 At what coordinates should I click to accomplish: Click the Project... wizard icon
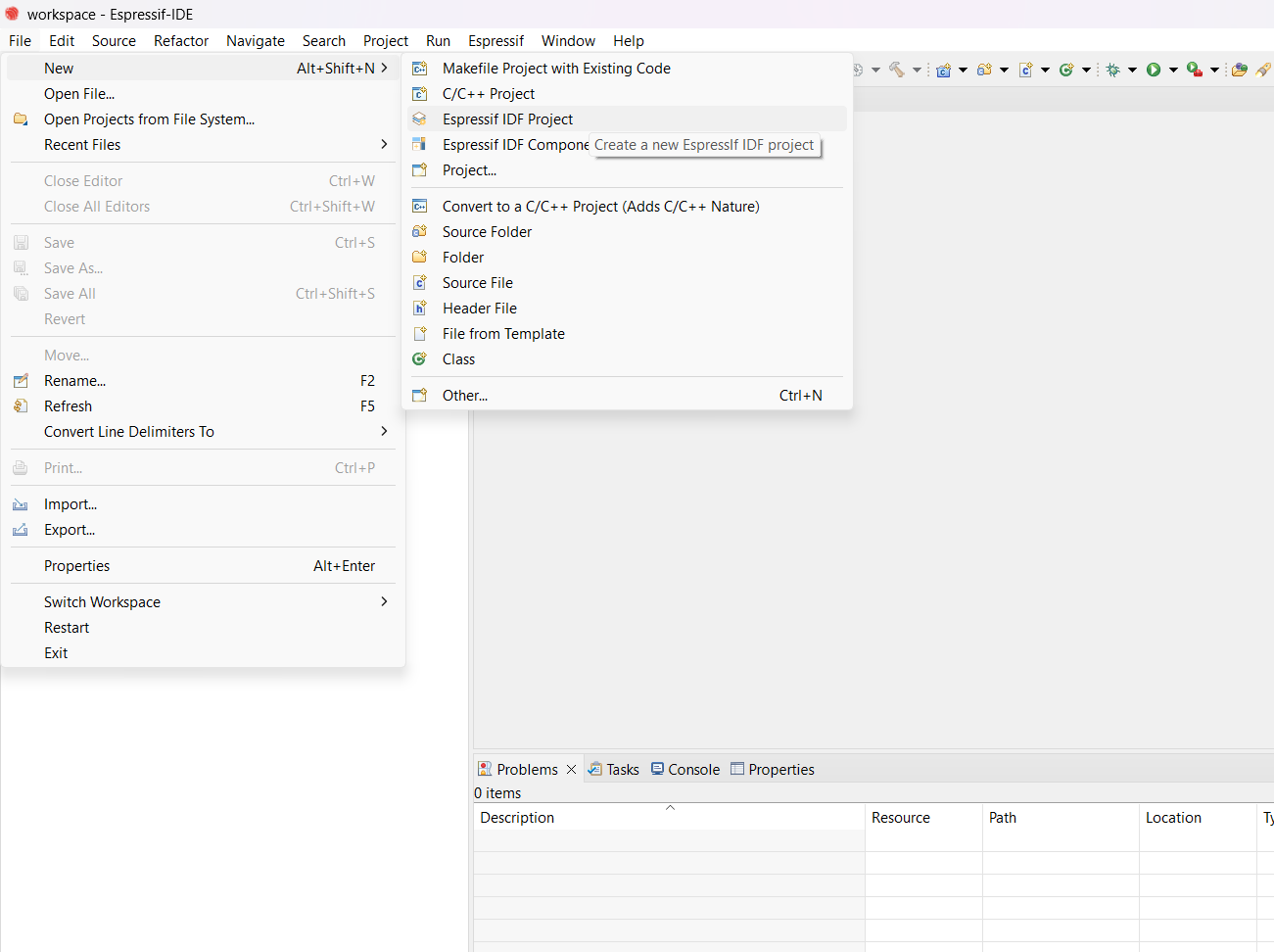tap(419, 170)
